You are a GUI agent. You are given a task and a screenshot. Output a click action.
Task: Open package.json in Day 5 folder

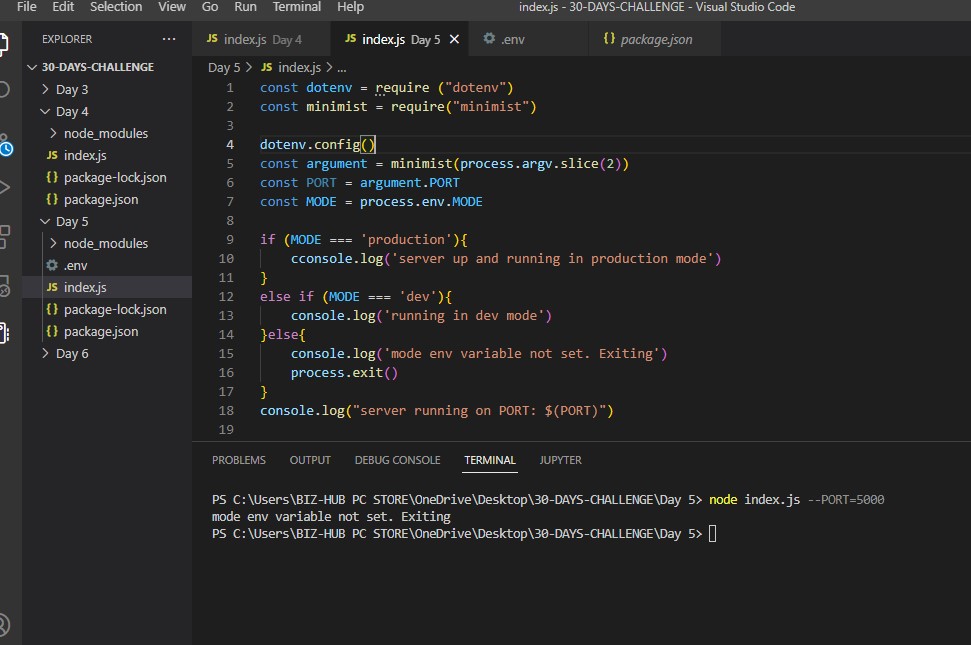pyautogui.click(x=101, y=331)
